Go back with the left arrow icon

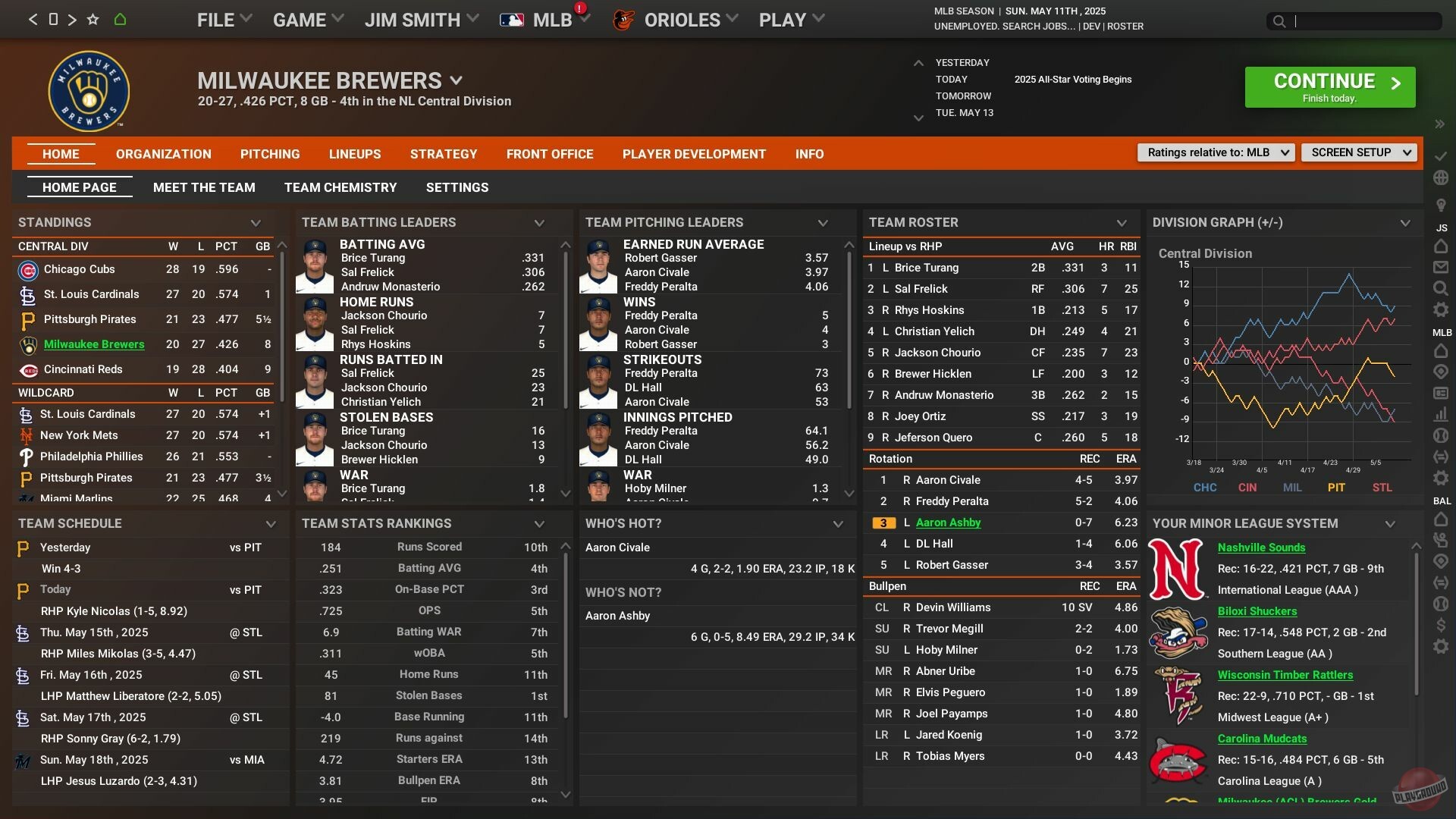click(33, 20)
